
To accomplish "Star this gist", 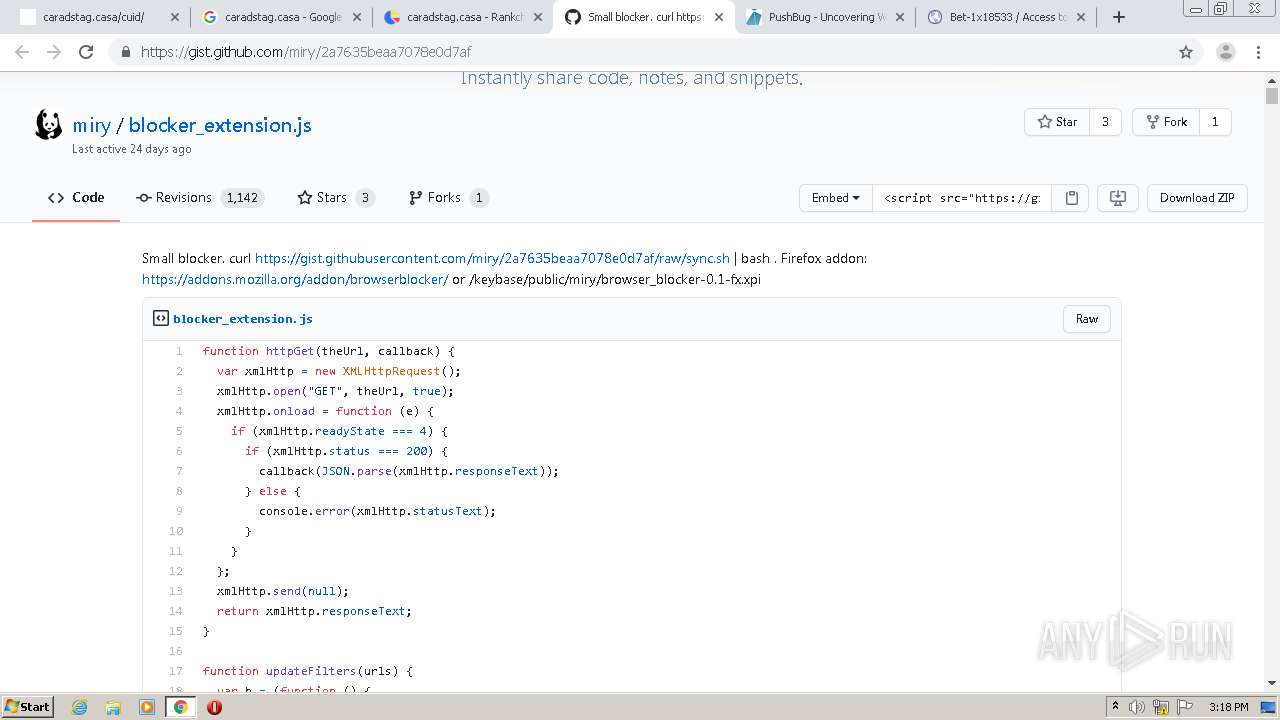I will [1057, 122].
